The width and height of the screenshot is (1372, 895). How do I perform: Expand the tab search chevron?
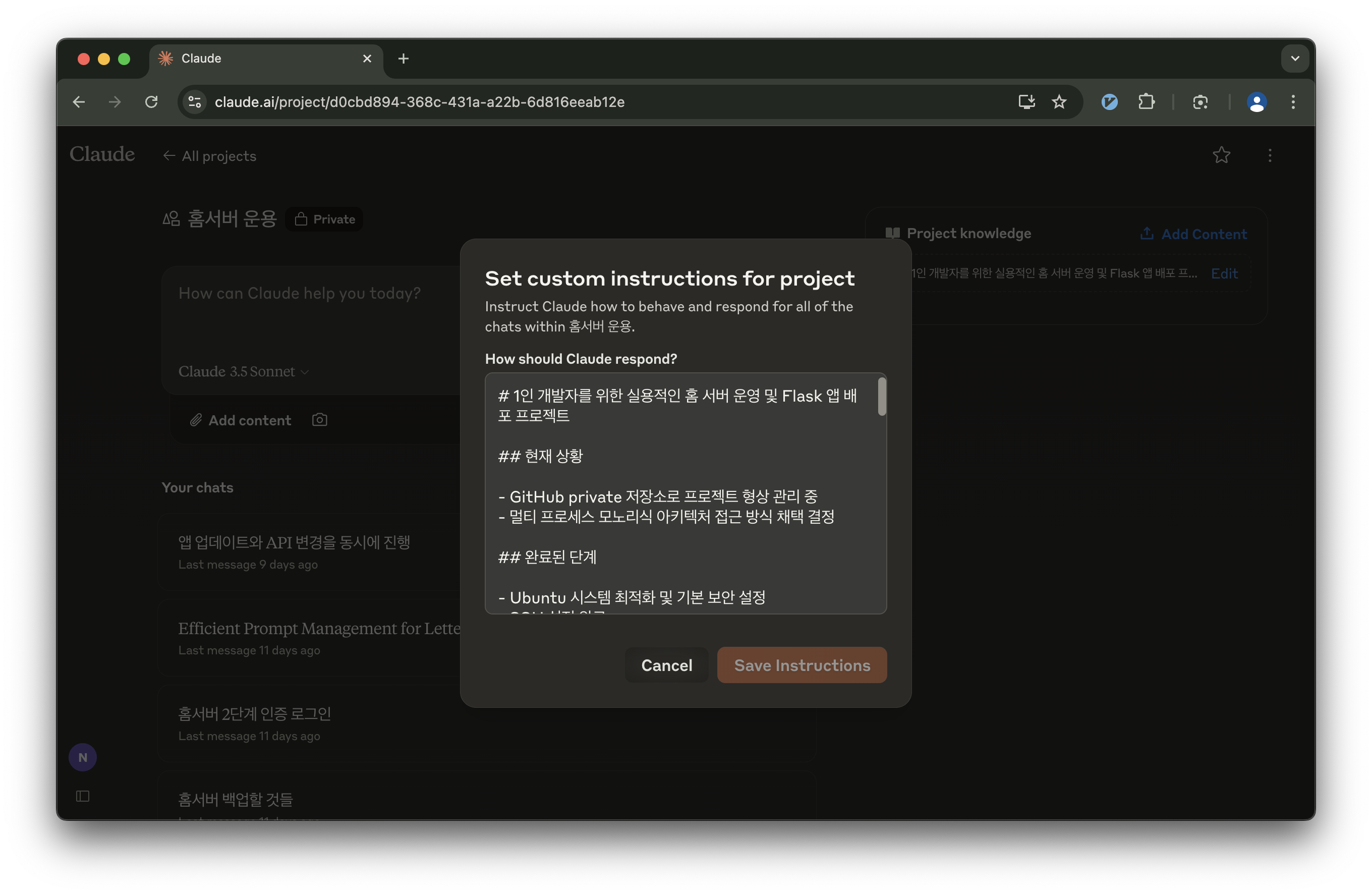[x=1295, y=58]
